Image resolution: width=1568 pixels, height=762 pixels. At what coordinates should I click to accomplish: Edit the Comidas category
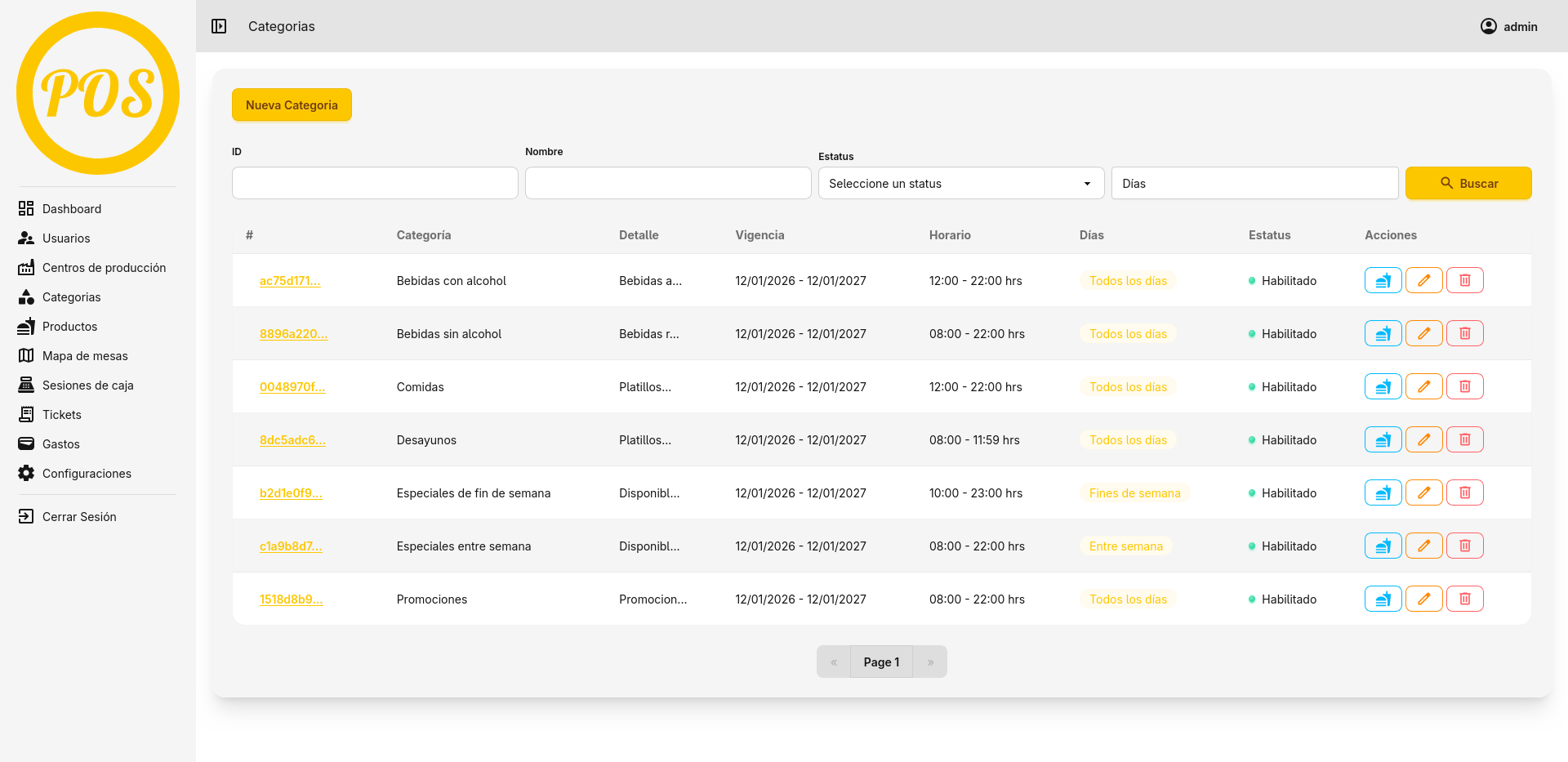[1423, 386]
